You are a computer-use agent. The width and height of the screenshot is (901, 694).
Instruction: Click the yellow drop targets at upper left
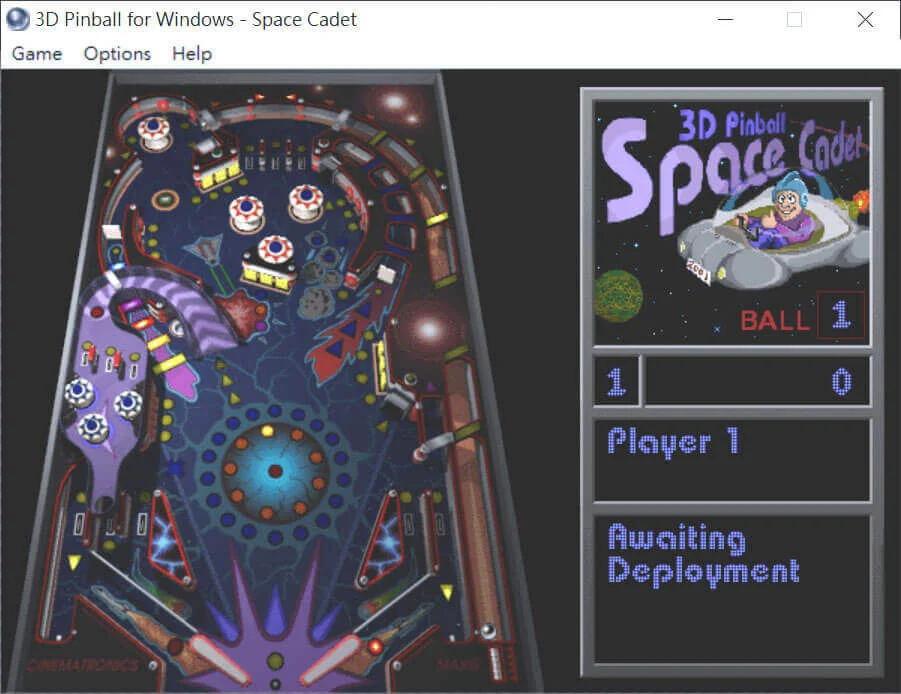pos(218,174)
